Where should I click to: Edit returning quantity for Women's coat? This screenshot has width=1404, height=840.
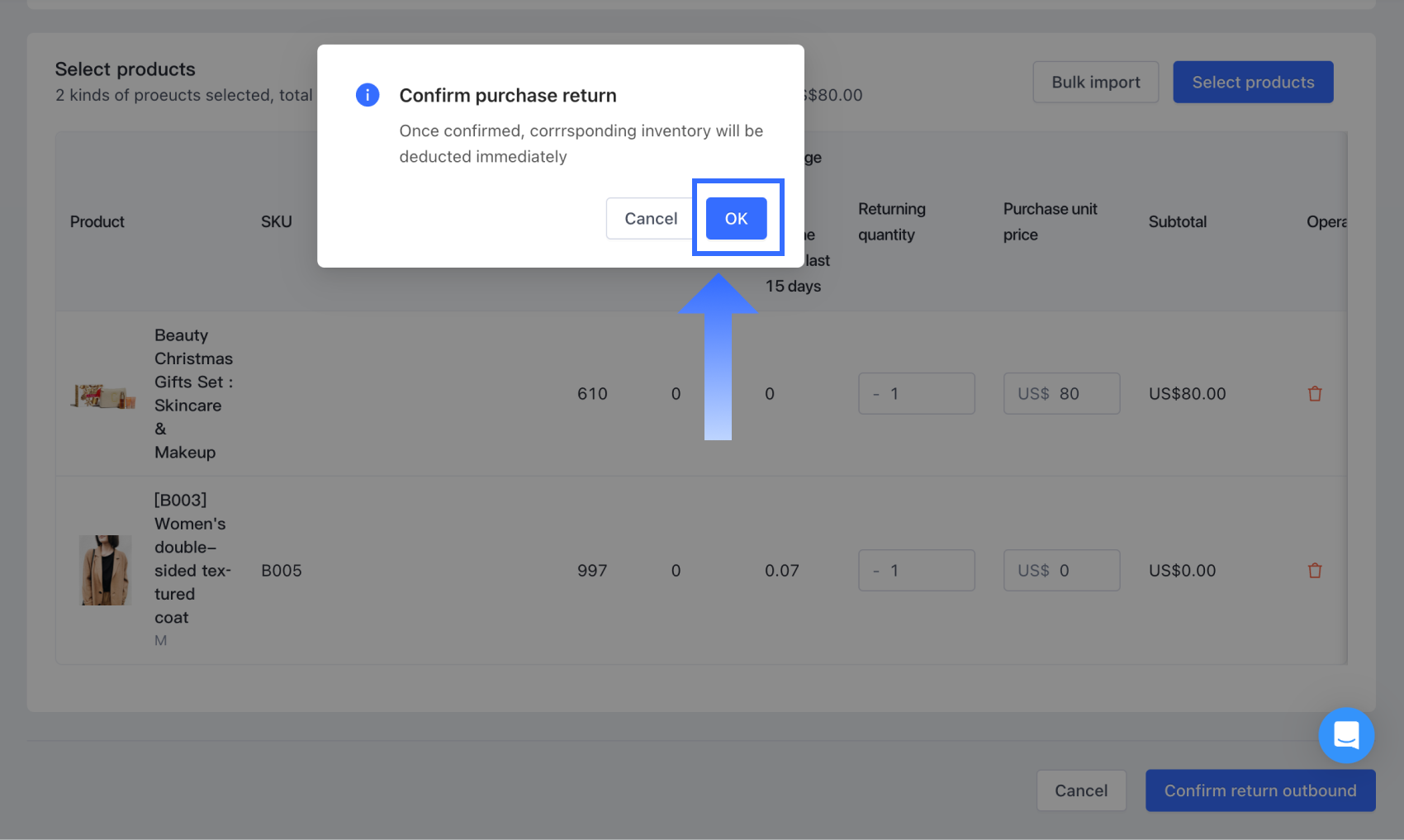[923, 571]
